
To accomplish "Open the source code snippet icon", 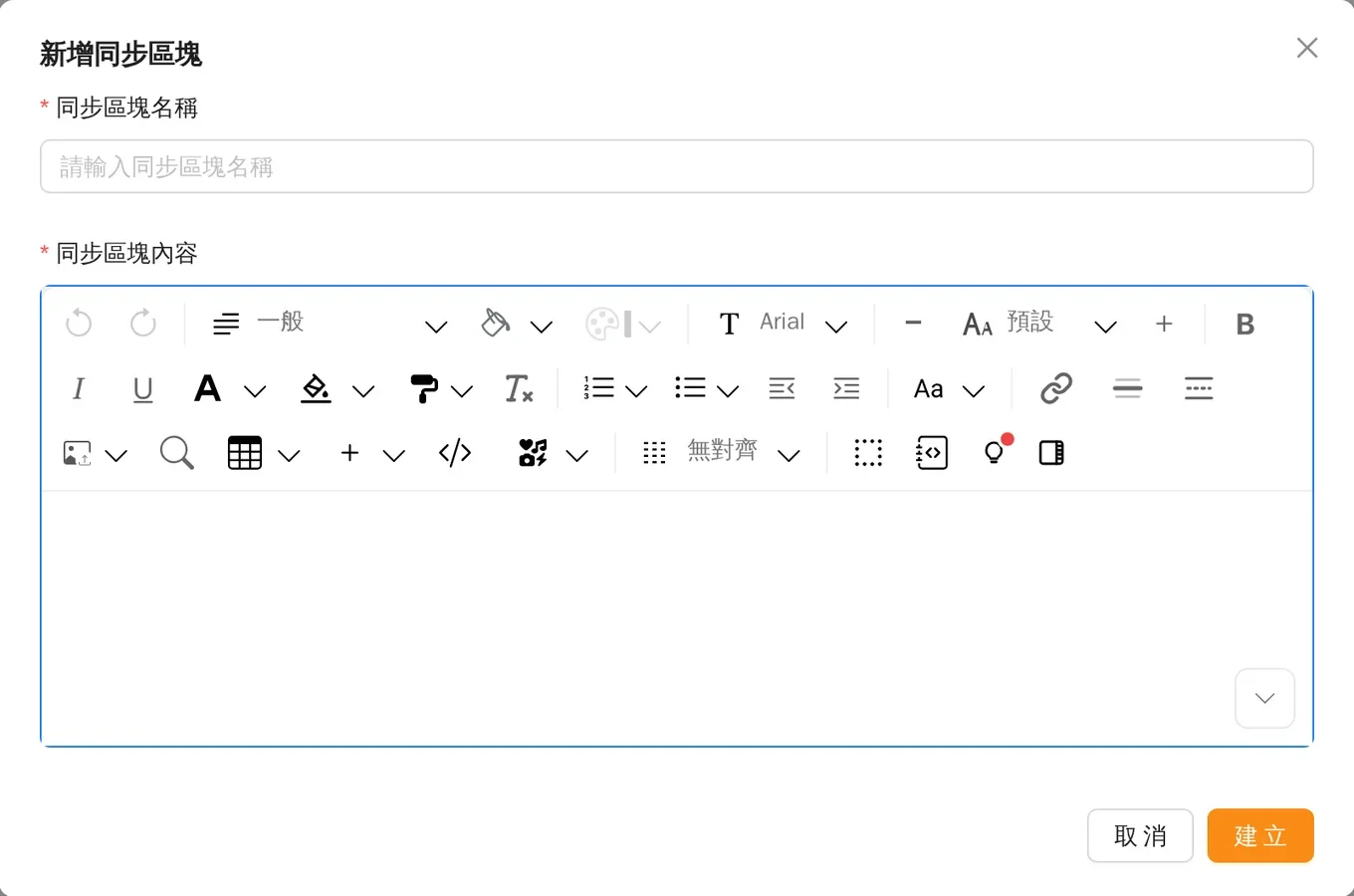I will click(x=932, y=453).
